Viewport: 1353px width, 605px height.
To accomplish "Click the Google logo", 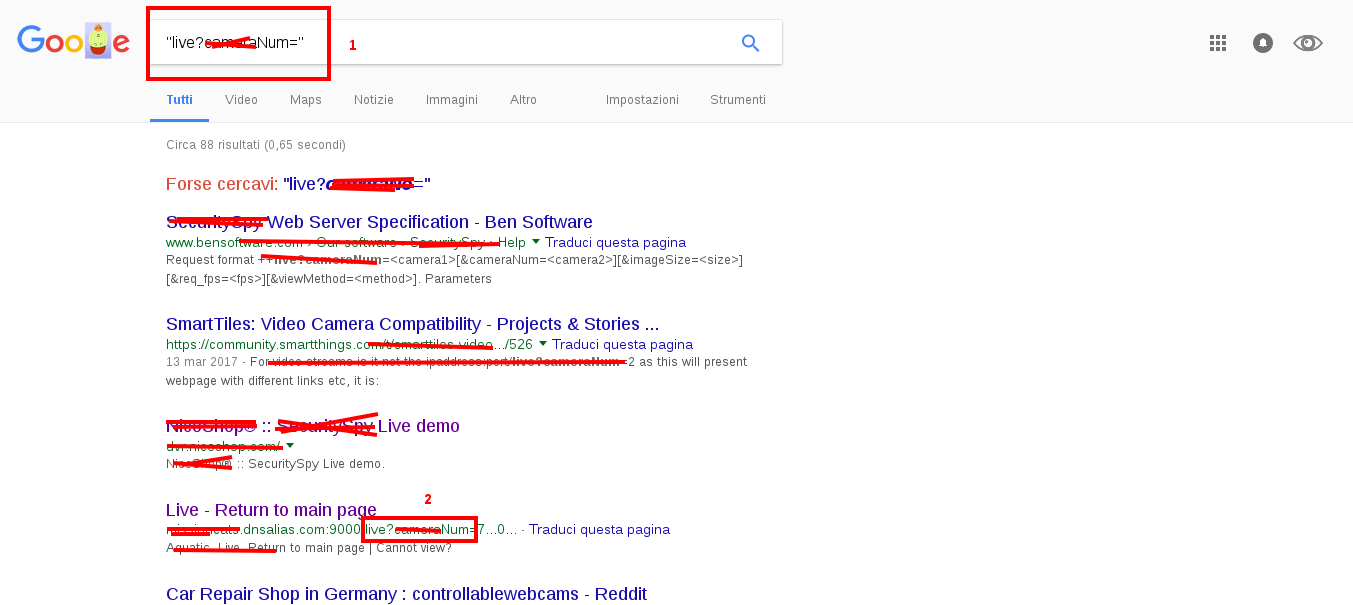I will pyautogui.click(x=73, y=41).
